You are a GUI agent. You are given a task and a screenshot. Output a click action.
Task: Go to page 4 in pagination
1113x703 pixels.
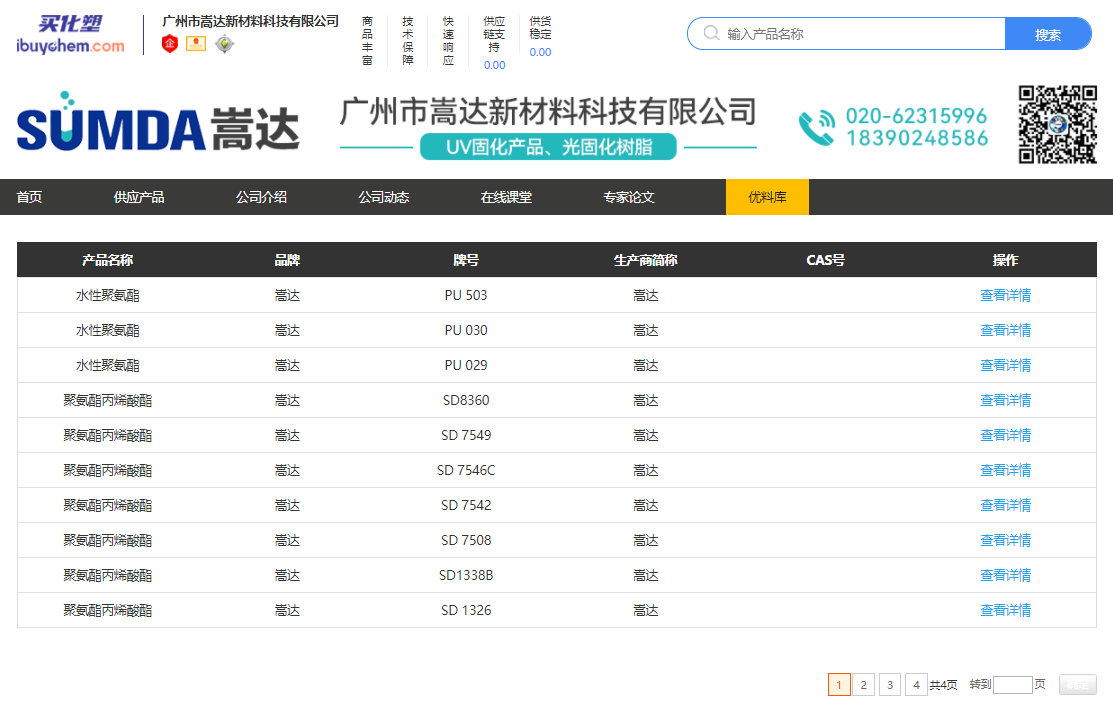[916, 685]
